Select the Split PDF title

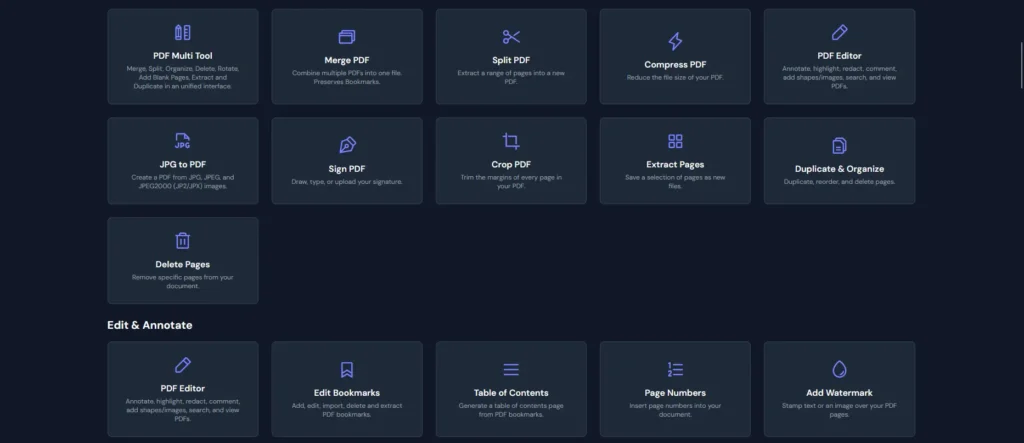511,60
